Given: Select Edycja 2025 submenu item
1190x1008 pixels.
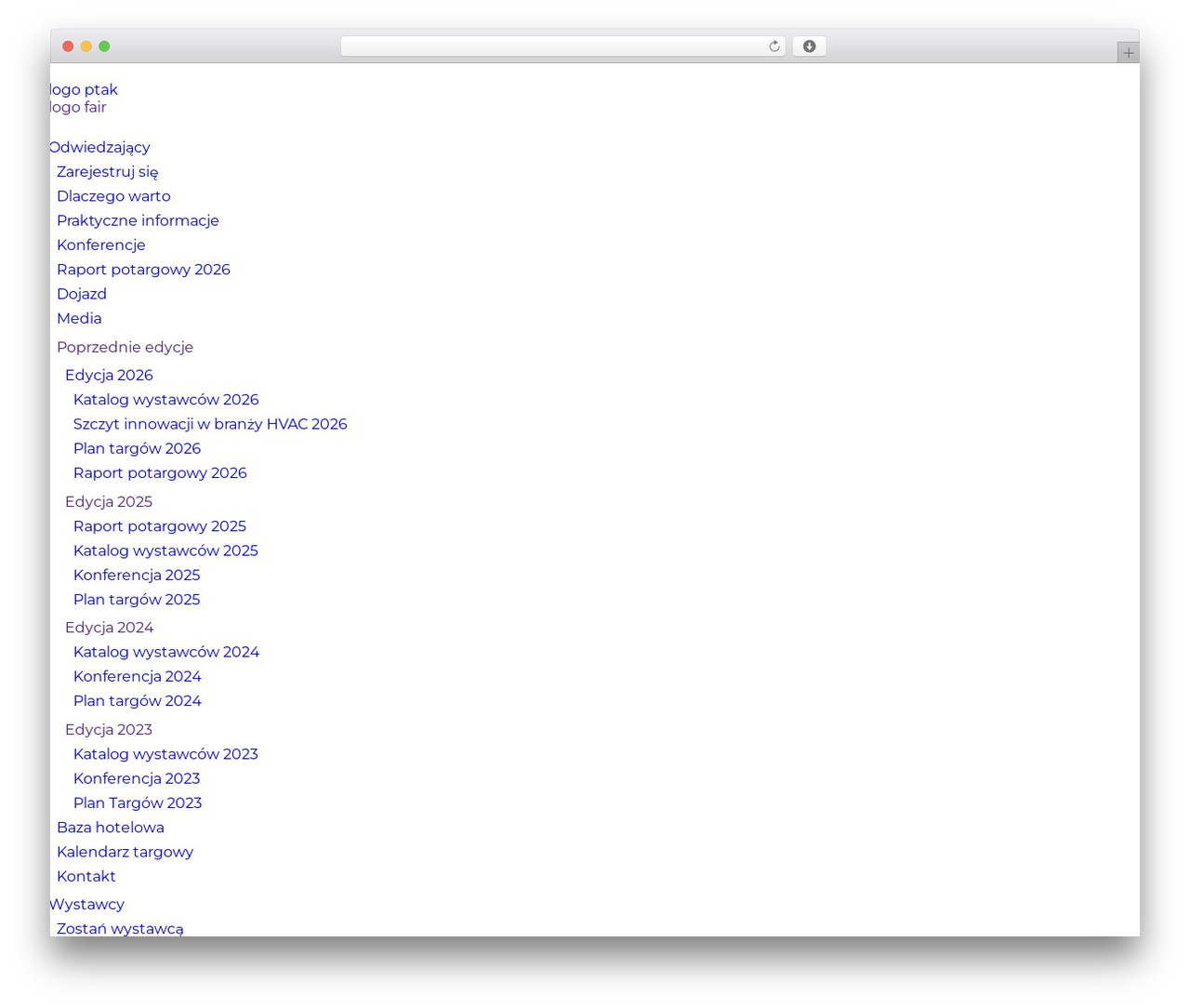Looking at the screenshot, I should click(109, 501).
